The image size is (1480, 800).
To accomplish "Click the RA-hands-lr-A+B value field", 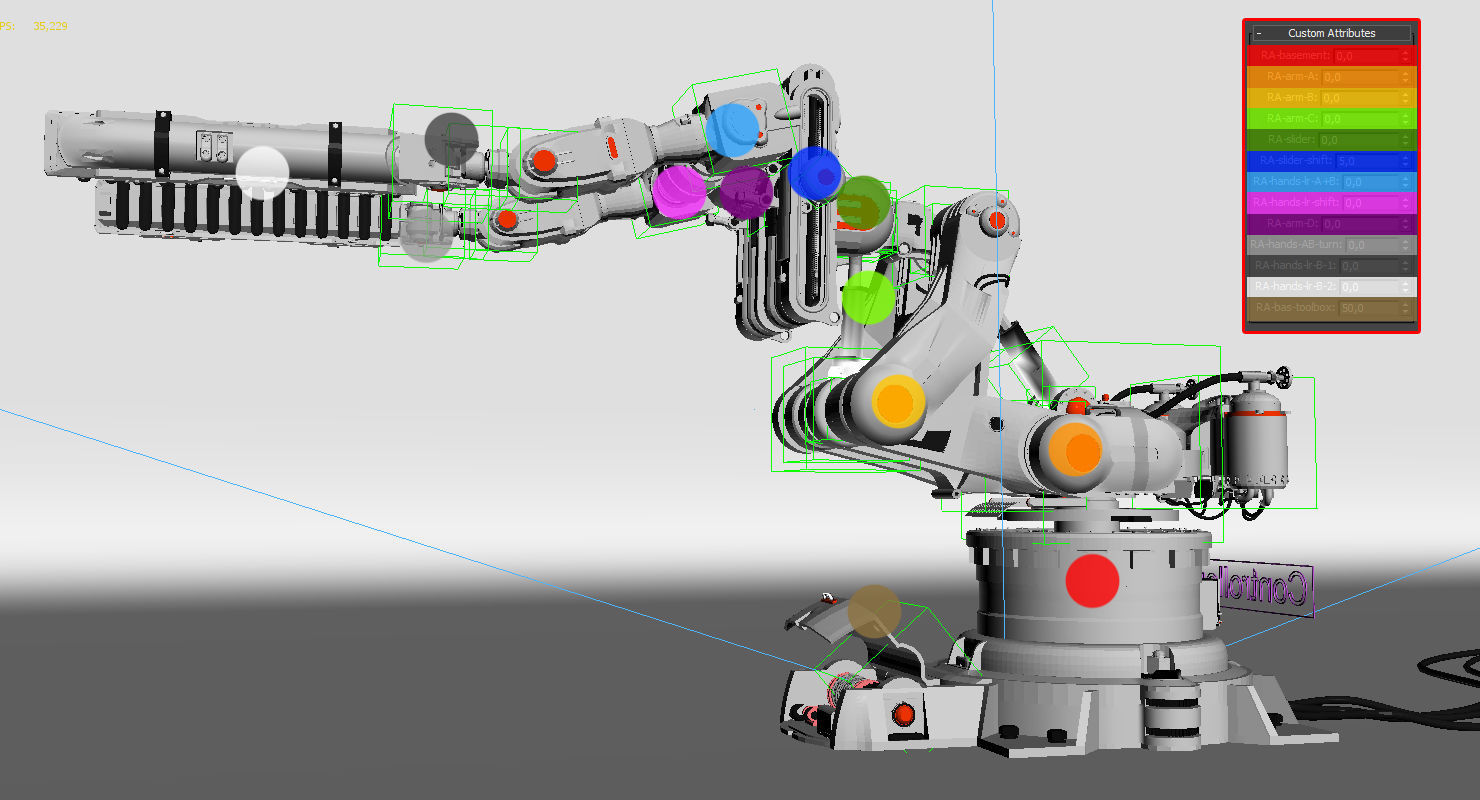I will 1371,182.
